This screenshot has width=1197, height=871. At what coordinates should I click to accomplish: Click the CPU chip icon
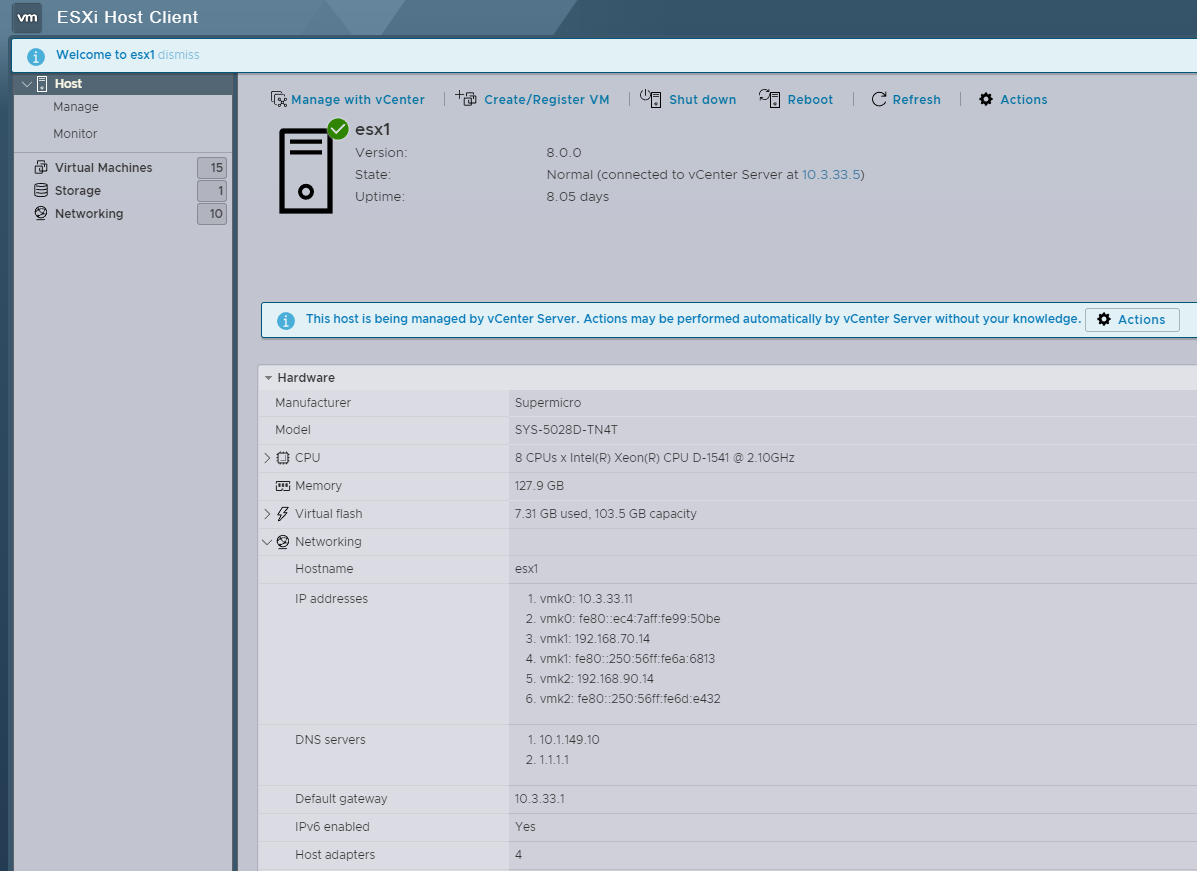pyautogui.click(x=283, y=458)
